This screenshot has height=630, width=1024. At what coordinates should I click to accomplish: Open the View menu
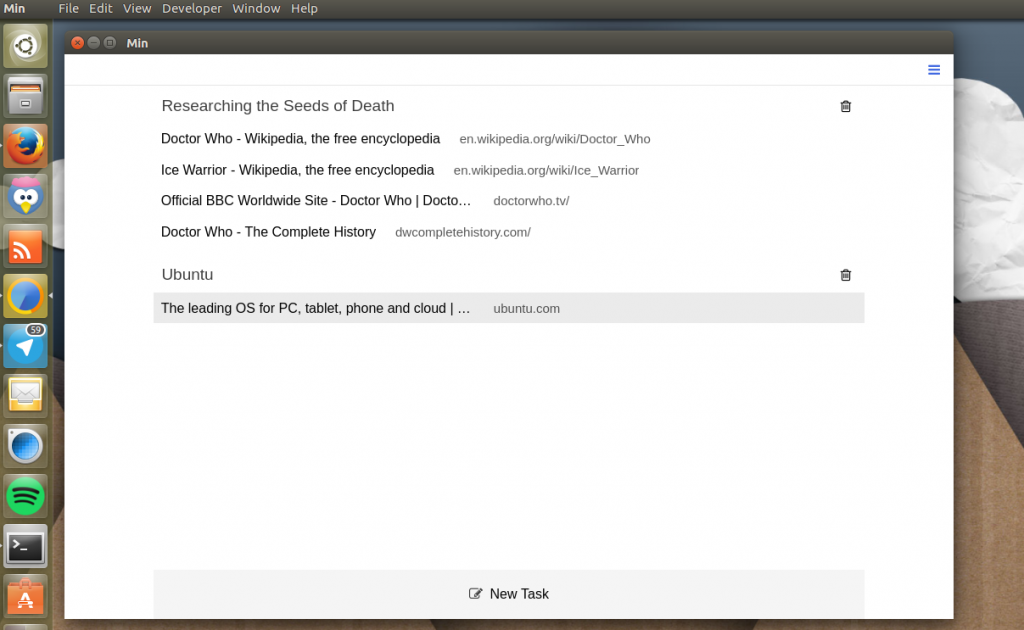click(x=137, y=8)
